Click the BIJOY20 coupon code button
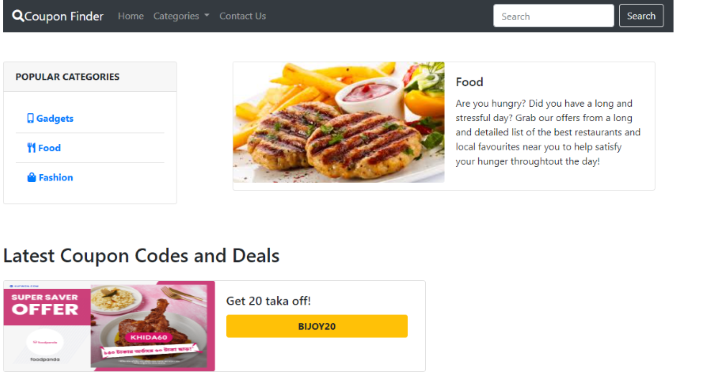The image size is (715, 380). pos(317,326)
